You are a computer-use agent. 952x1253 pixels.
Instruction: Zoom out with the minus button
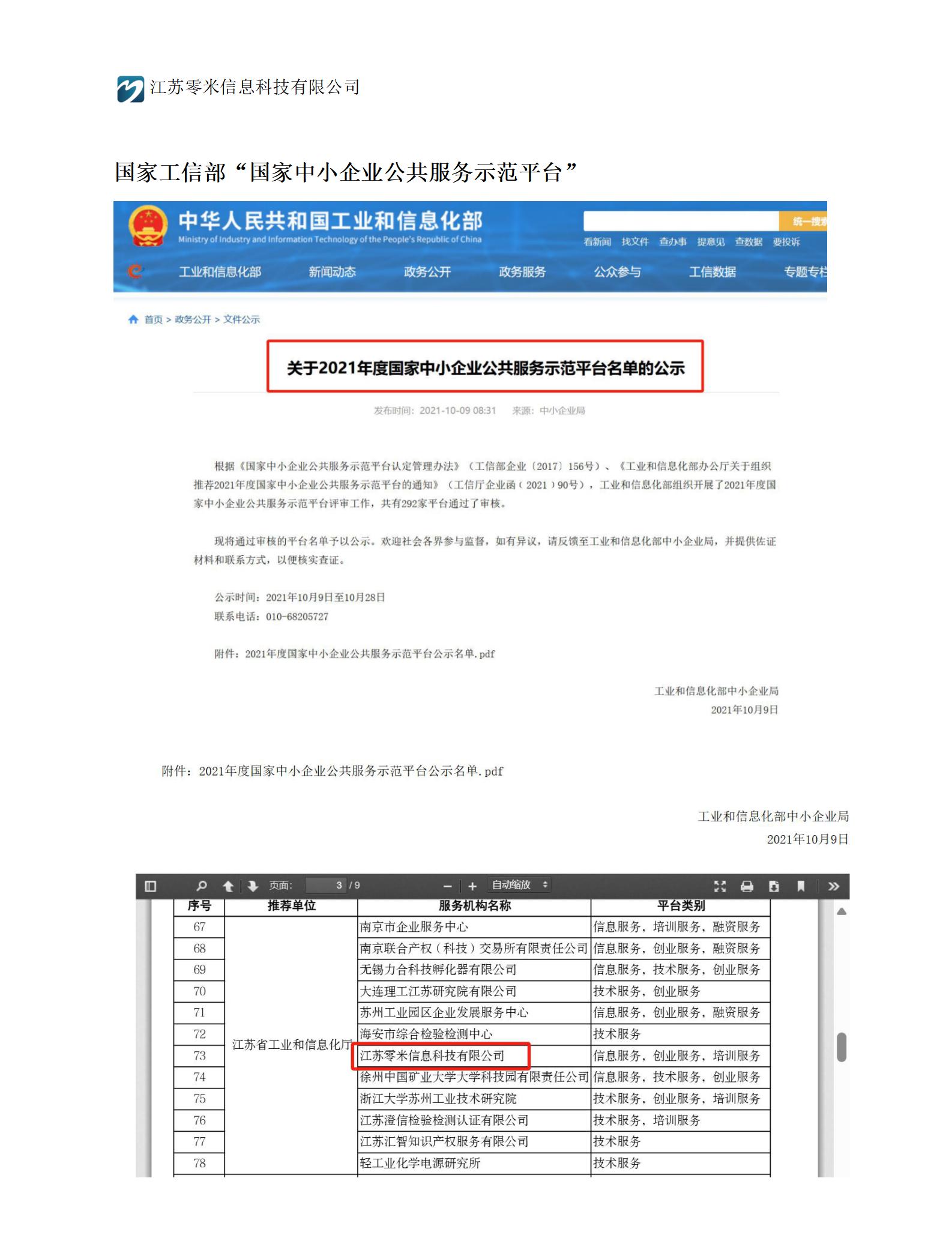[448, 886]
